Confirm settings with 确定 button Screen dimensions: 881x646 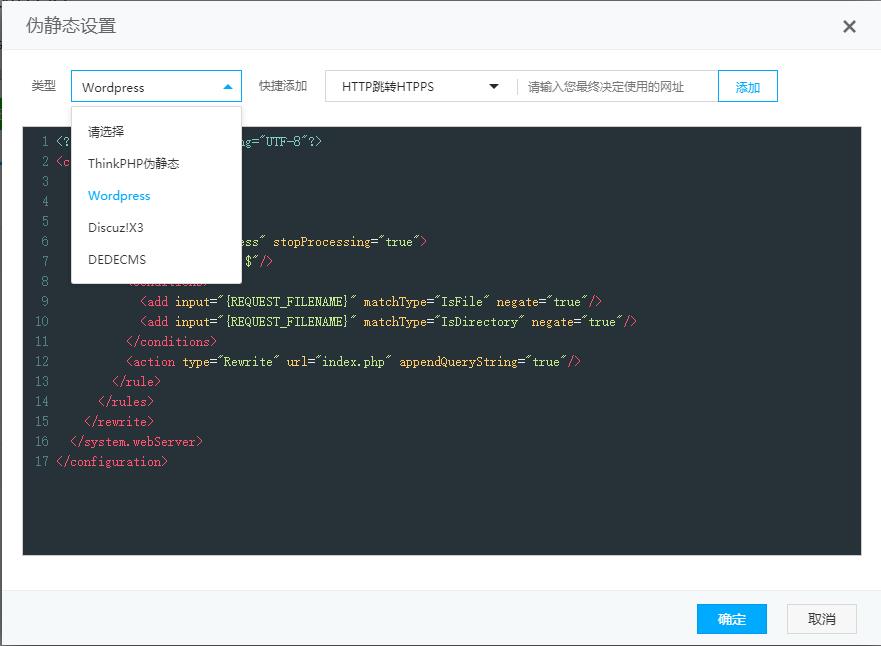(x=731, y=619)
